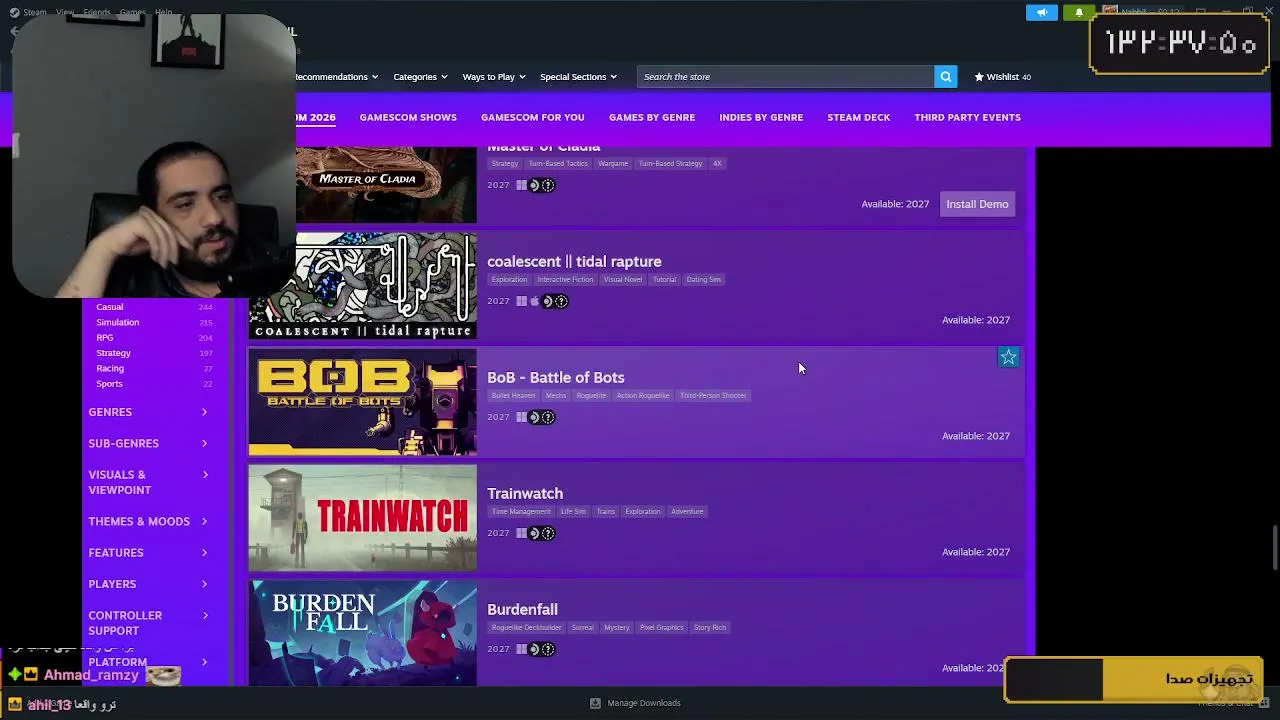Expand the THEMES & MOODS filter section
This screenshot has height=720, width=1280.
coord(148,521)
